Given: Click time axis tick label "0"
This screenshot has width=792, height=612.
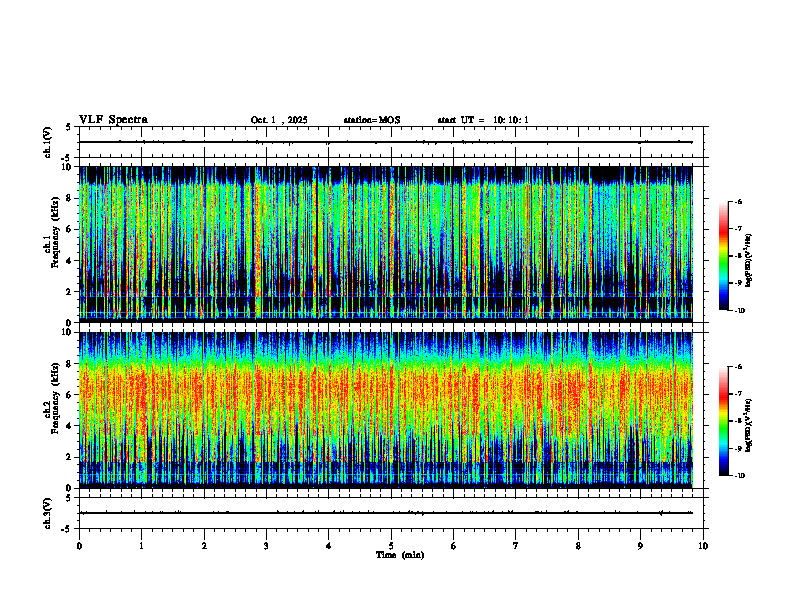Looking at the screenshot, I should (x=79, y=546).
